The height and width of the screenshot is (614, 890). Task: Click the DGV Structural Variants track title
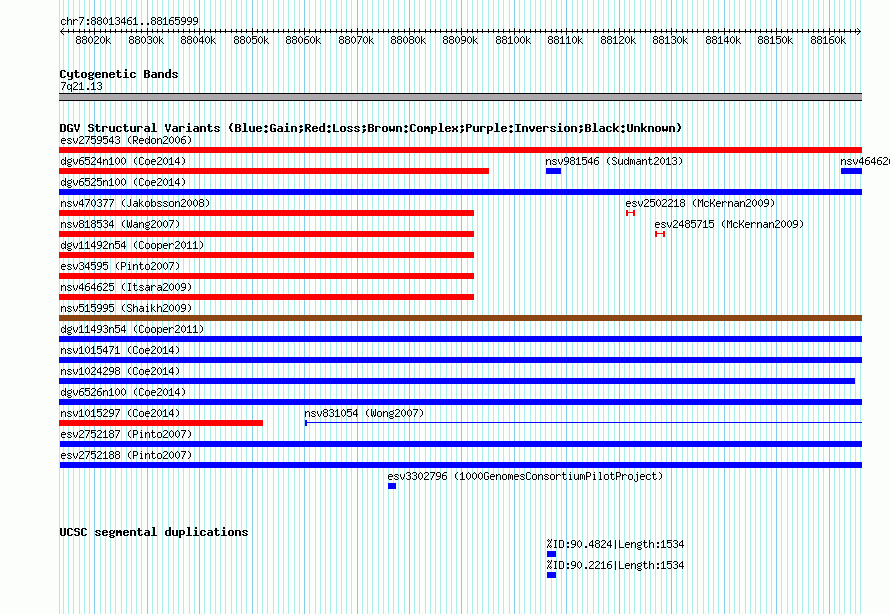371,128
